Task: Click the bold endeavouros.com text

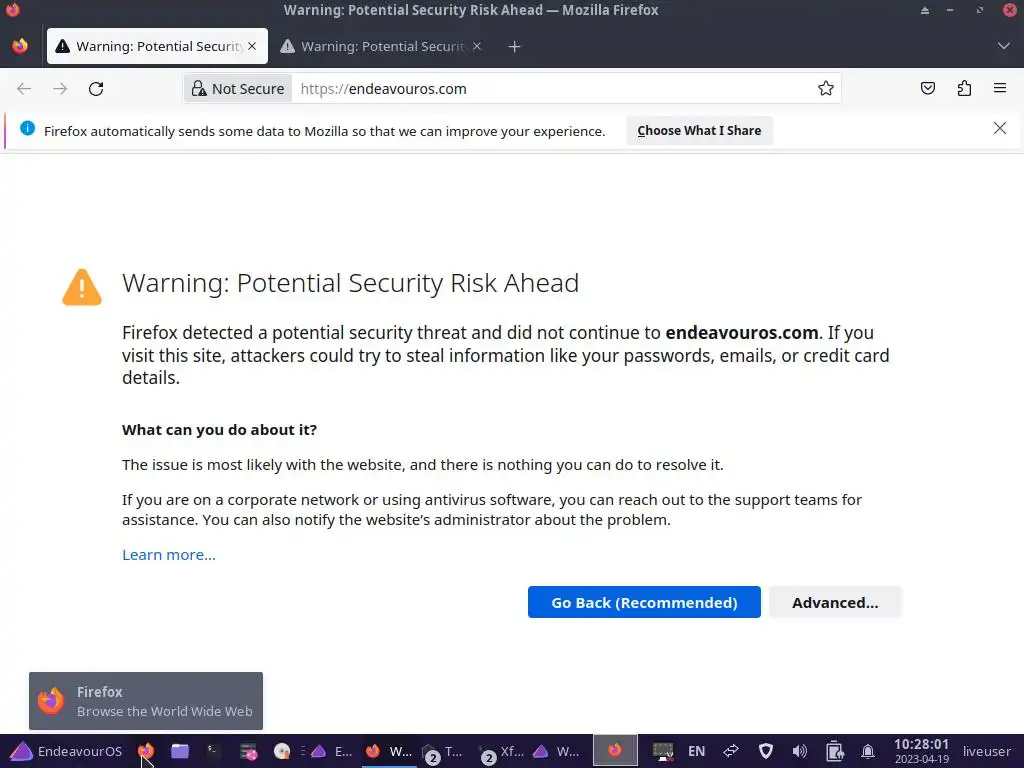Action: (741, 332)
